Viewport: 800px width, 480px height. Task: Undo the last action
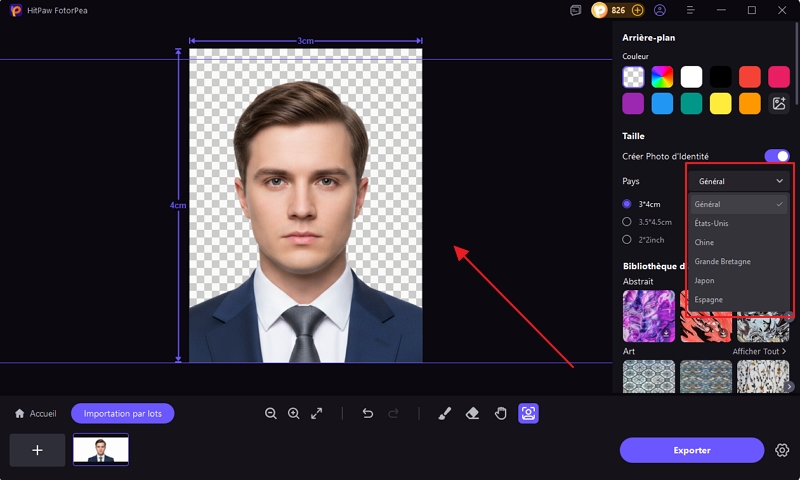click(367, 413)
